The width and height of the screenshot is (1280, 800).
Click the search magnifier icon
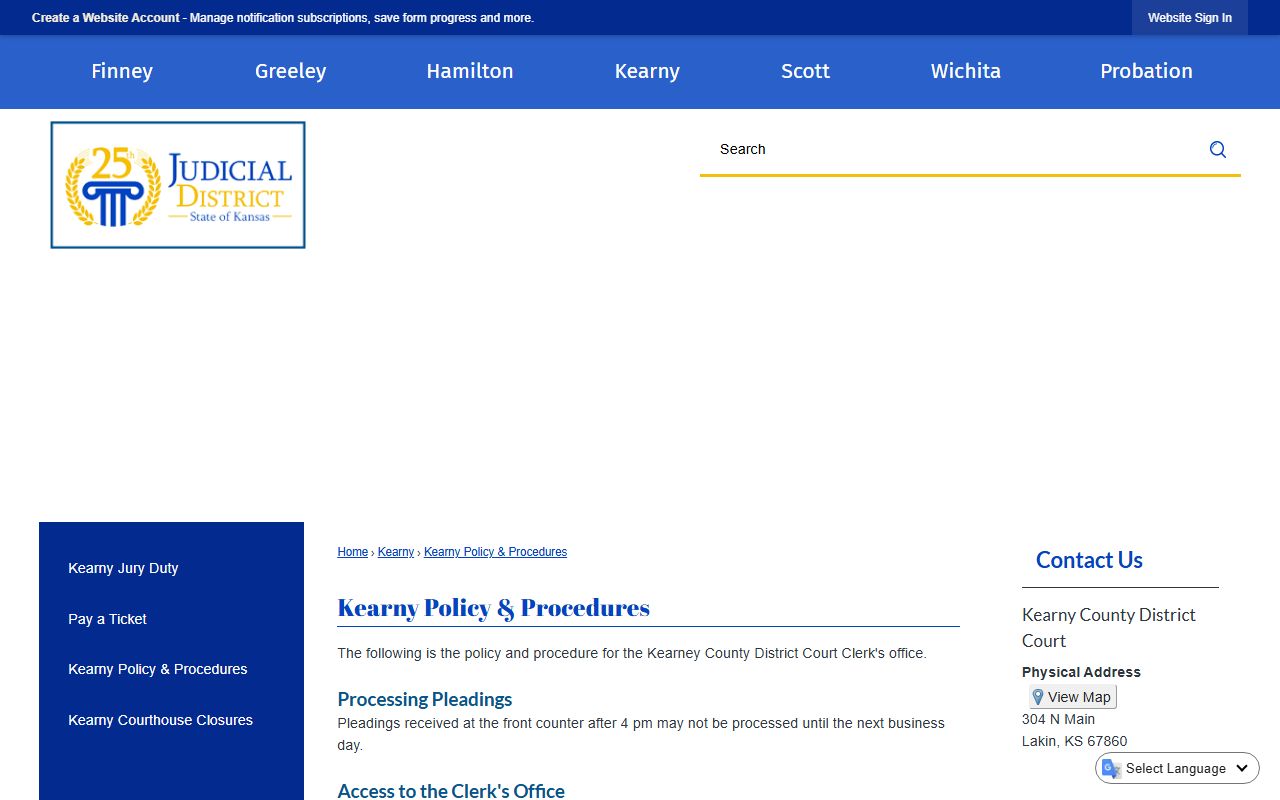coord(1217,149)
